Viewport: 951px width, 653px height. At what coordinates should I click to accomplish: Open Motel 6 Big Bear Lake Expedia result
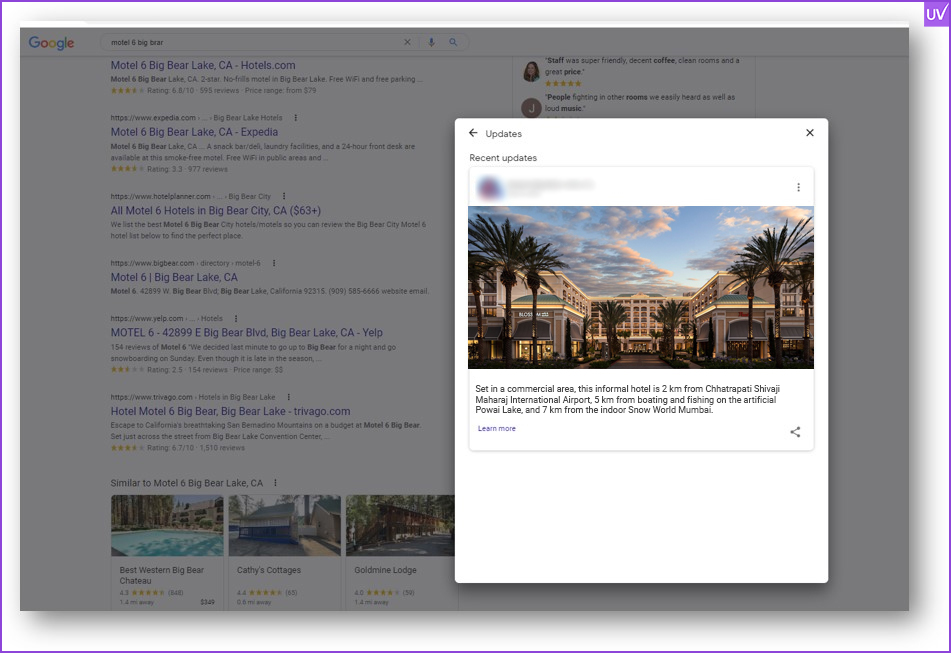click(x=194, y=132)
